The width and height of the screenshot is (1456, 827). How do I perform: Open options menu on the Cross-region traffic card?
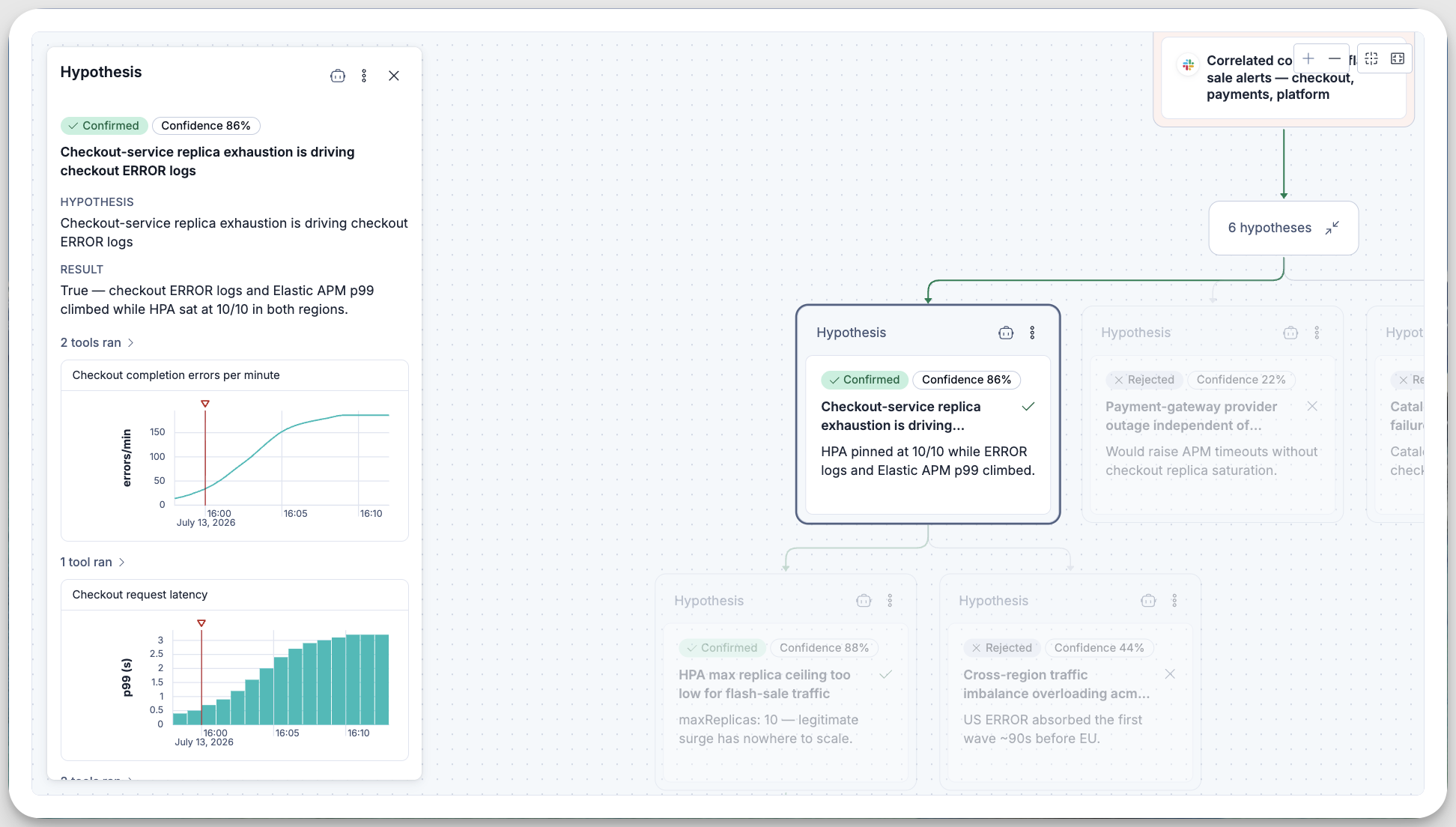1174,601
